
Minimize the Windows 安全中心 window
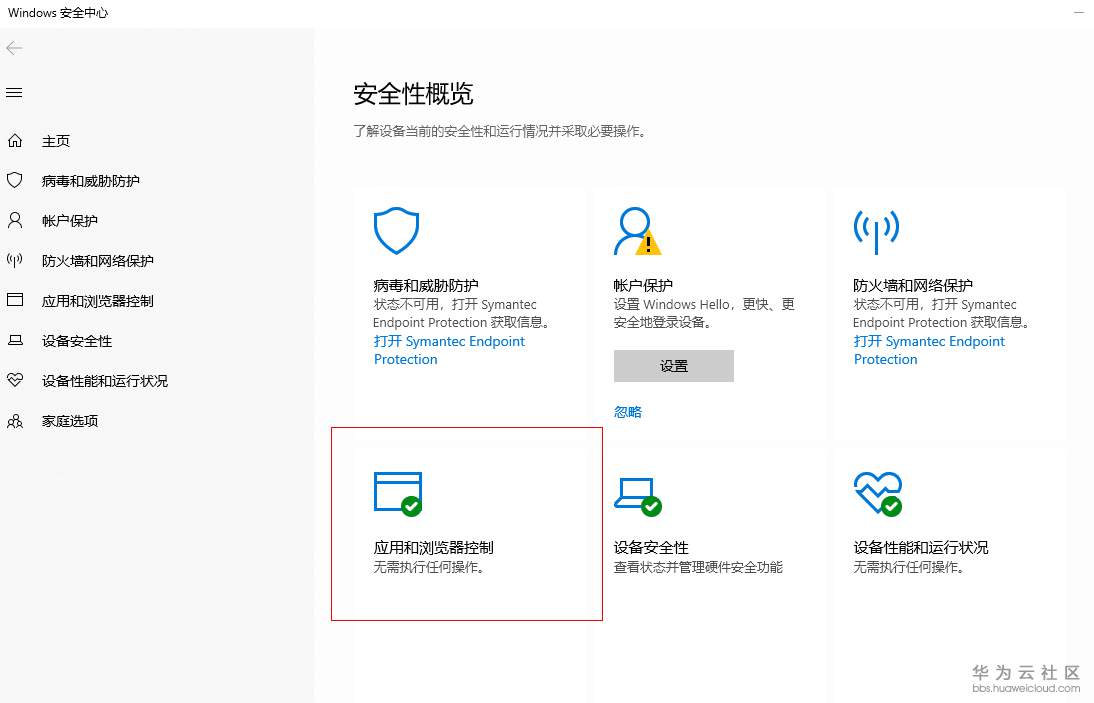tap(1079, 13)
